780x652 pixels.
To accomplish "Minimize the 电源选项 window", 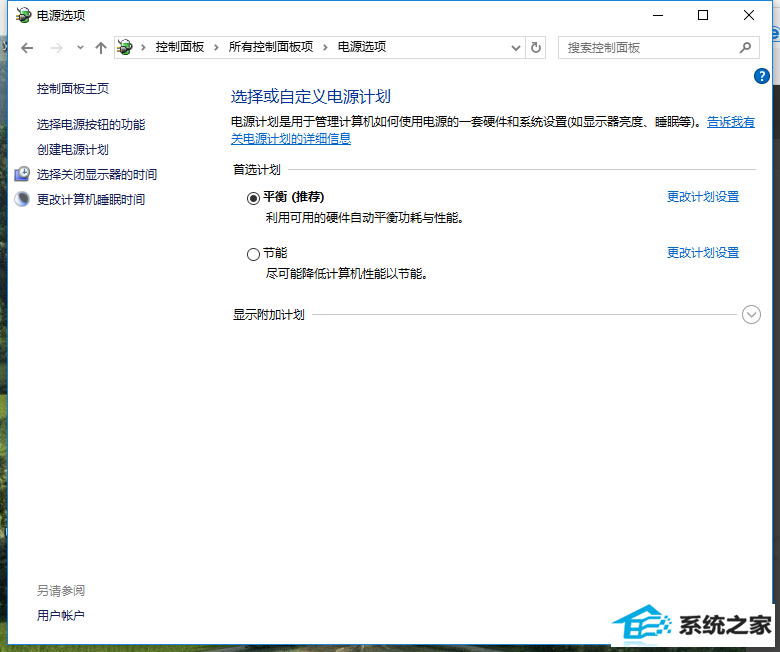I will [658, 15].
